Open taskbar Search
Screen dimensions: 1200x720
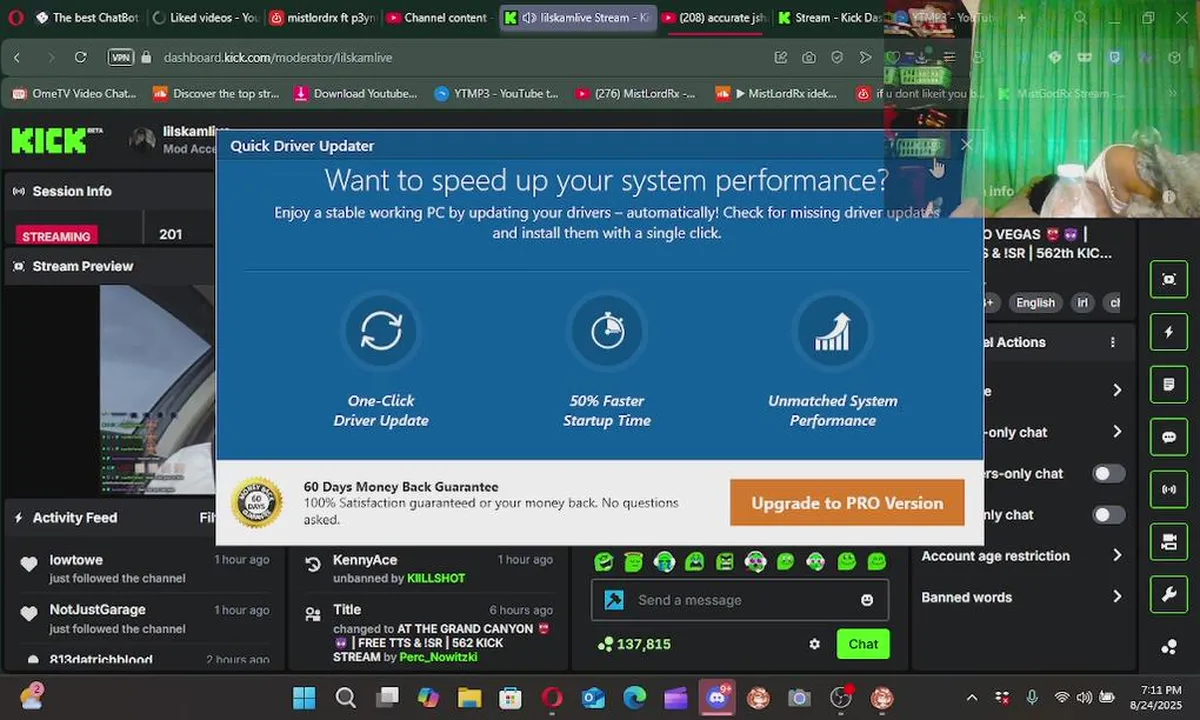click(x=345, y=697)
